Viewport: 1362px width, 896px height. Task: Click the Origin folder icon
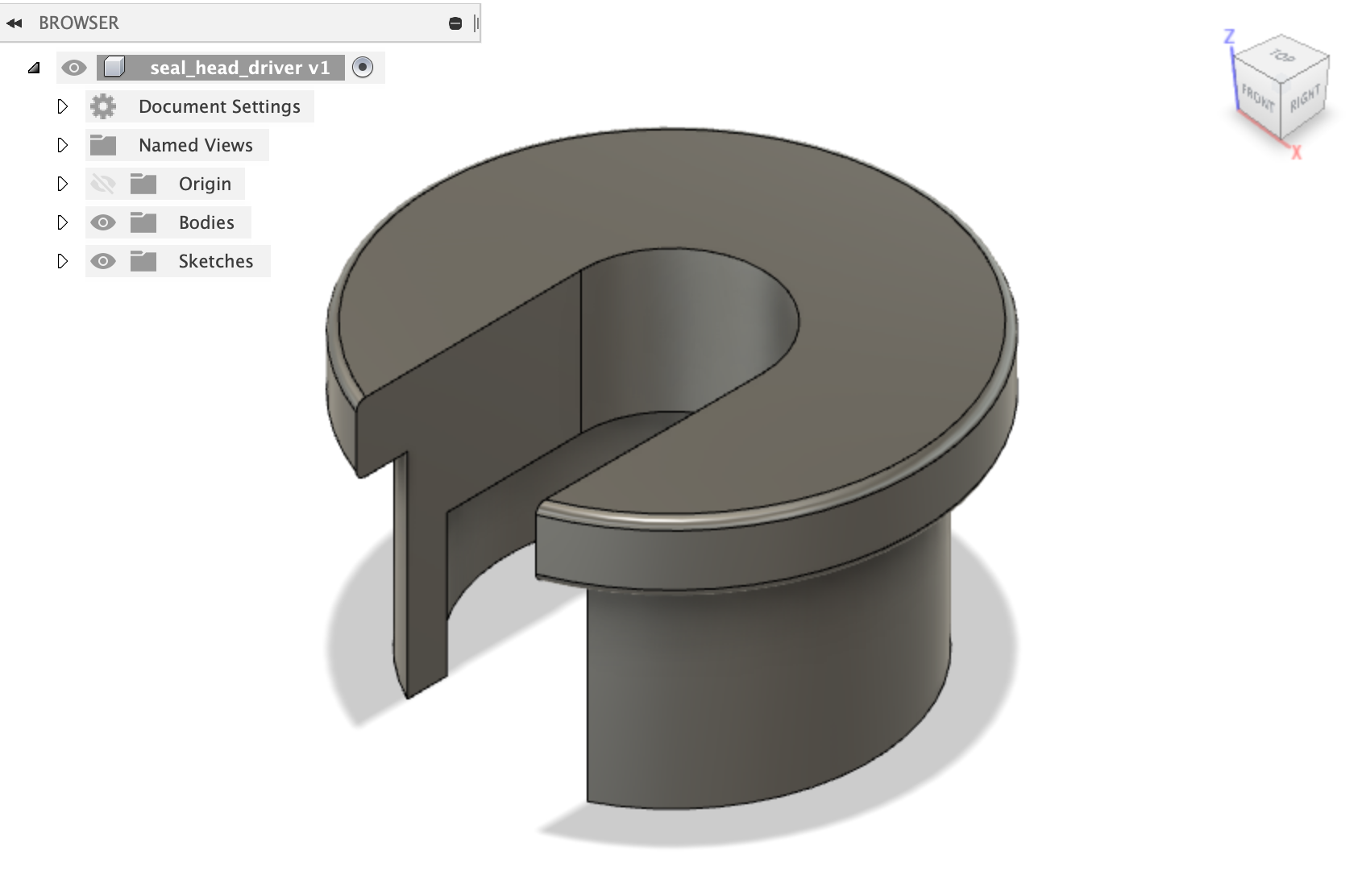click(143, 184)
